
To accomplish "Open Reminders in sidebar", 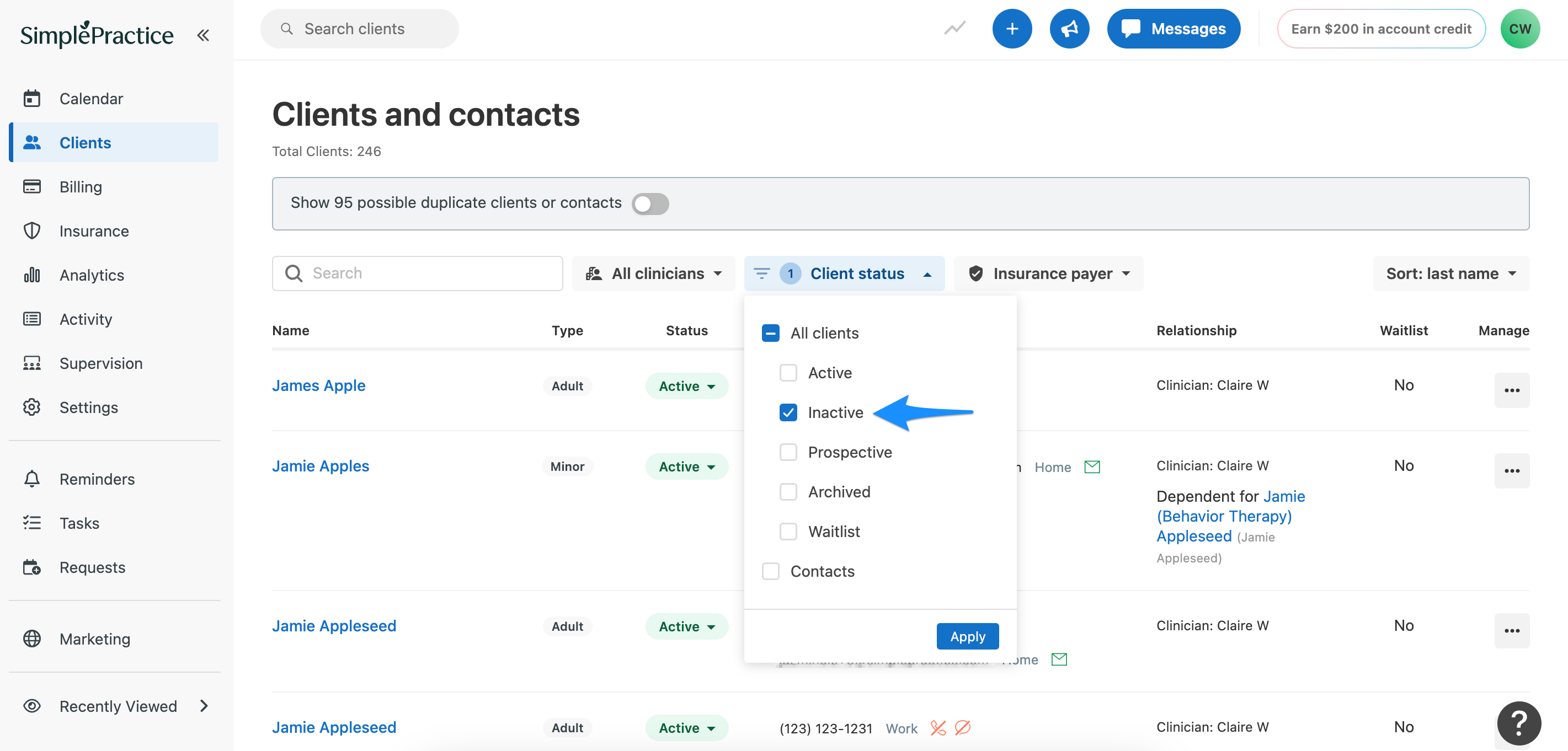I will [114, 479].
